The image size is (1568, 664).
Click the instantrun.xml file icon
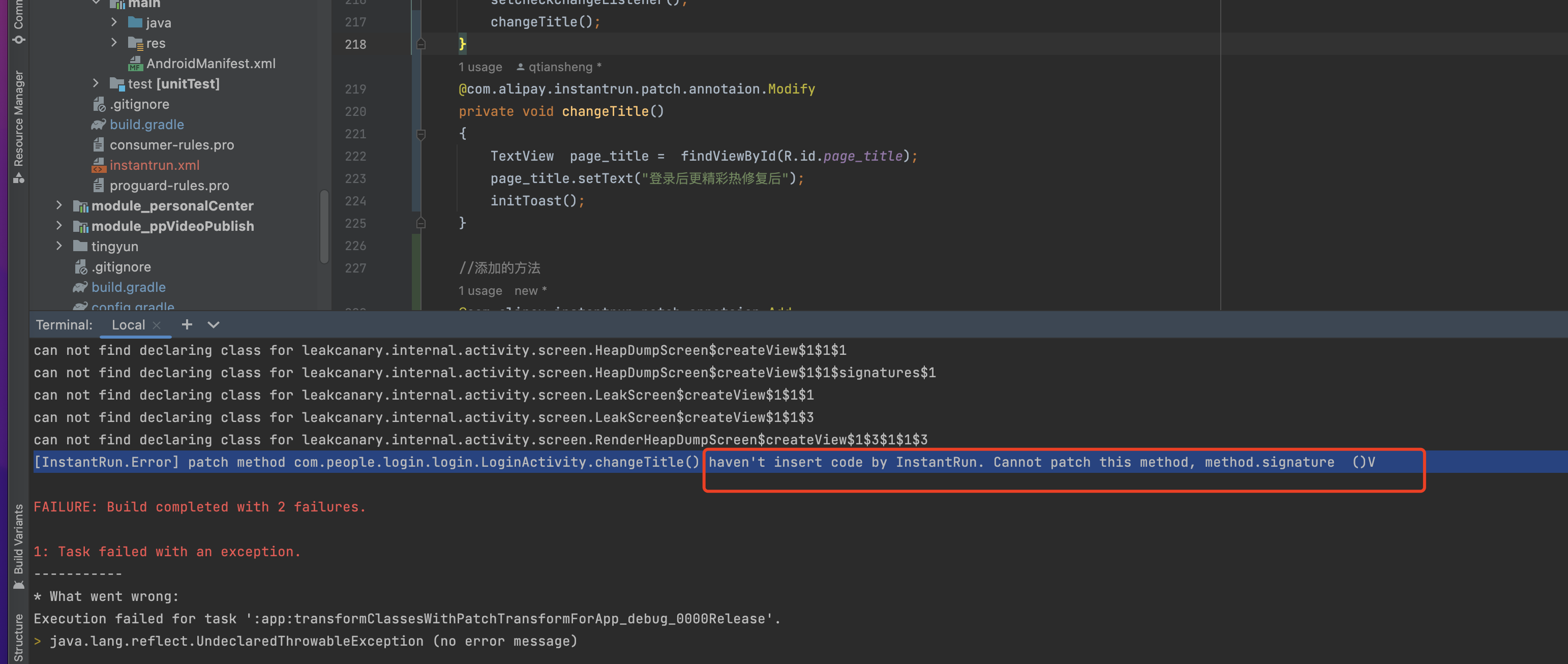coord(99,165)
